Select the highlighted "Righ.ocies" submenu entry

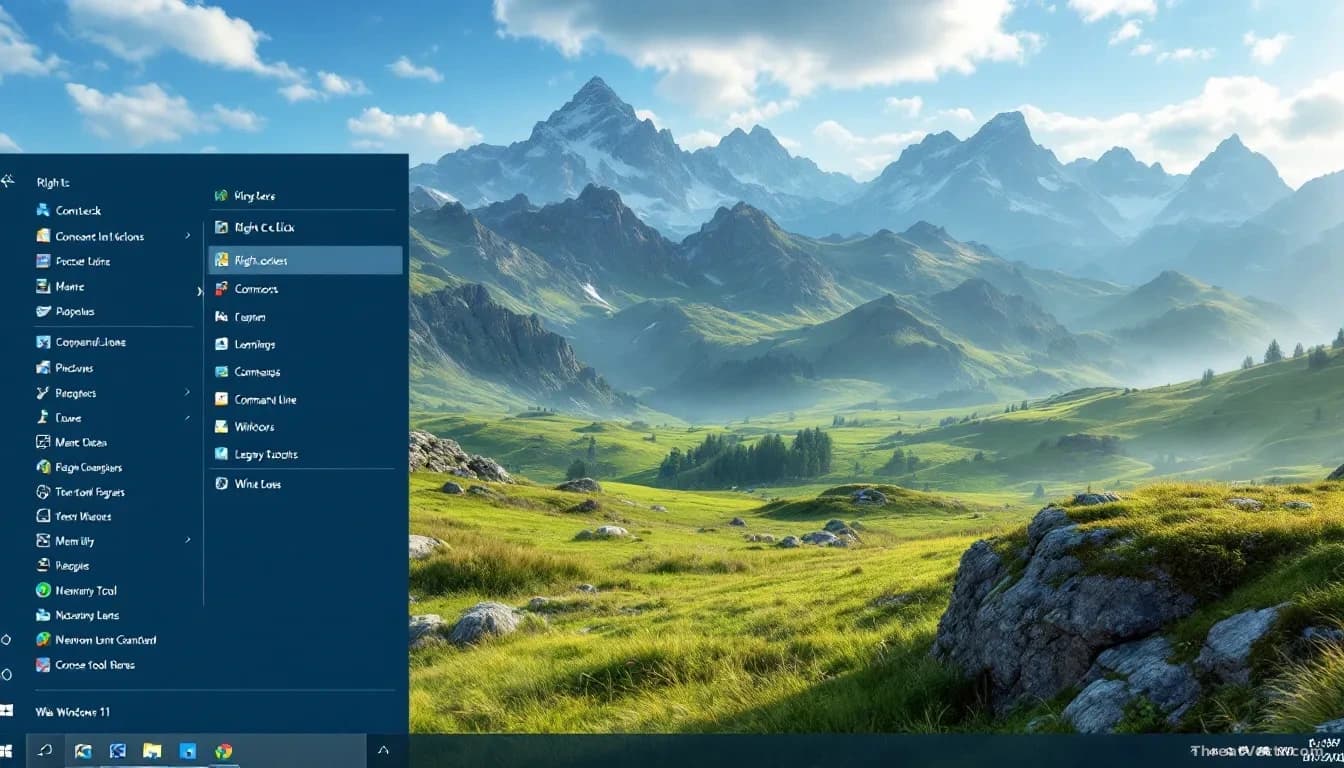pyautogui.click(x=305, y=260)
